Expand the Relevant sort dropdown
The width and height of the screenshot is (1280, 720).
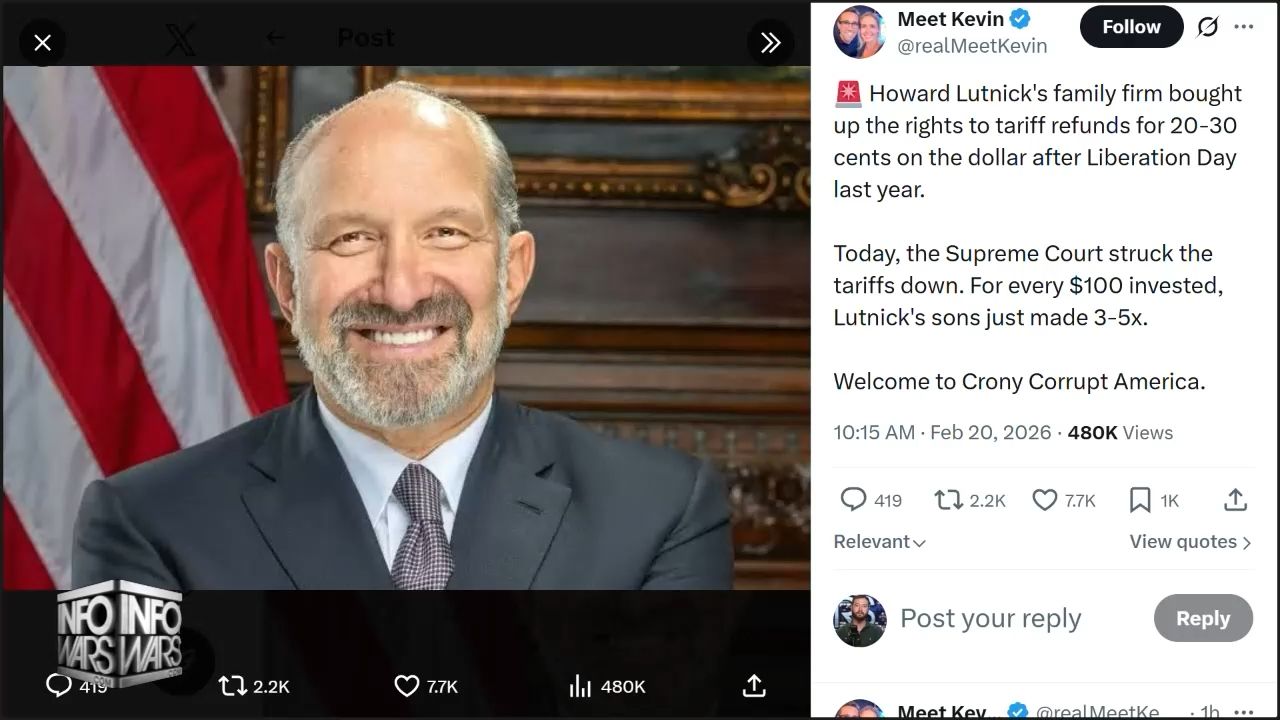pos(879,542)
